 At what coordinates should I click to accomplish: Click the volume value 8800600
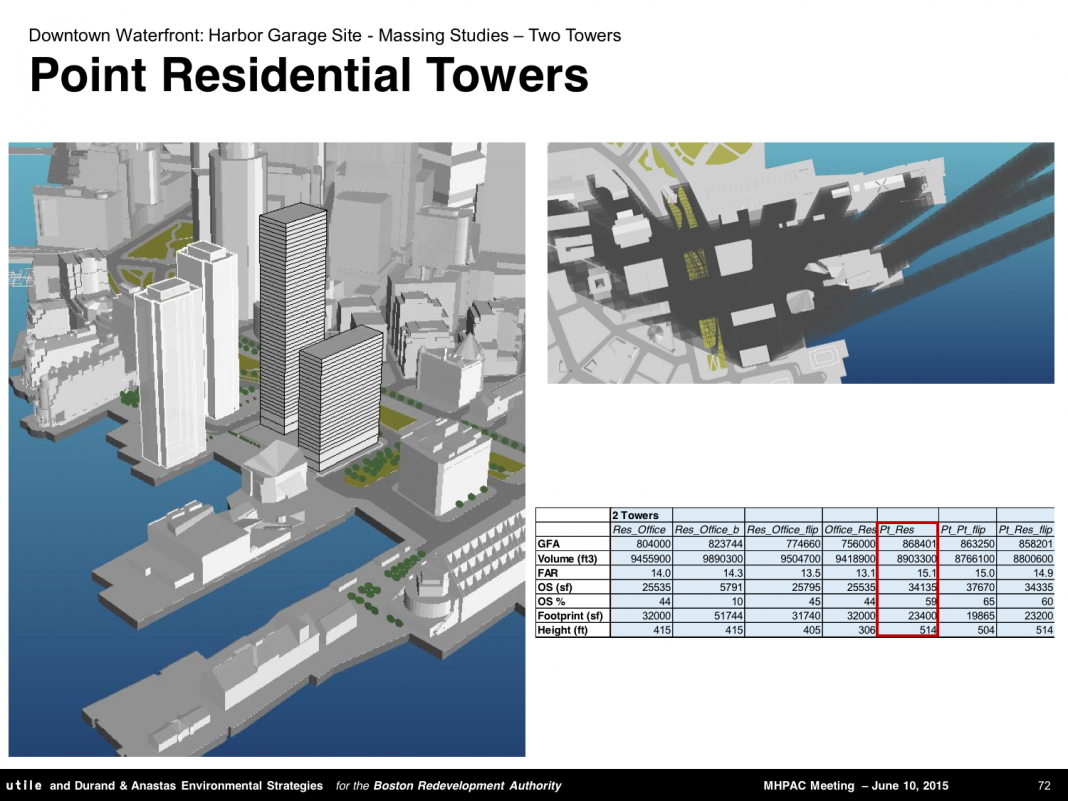pos(1033,559)
